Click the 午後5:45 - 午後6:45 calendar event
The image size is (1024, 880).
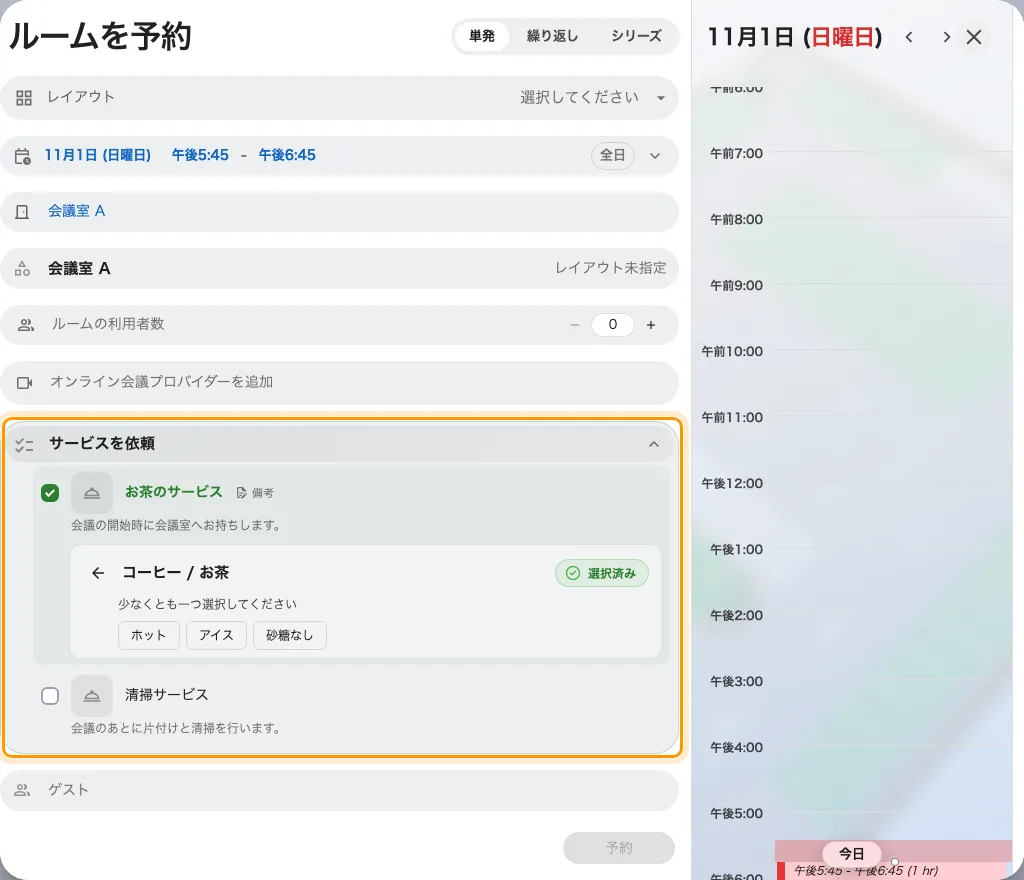click(893, 871)
